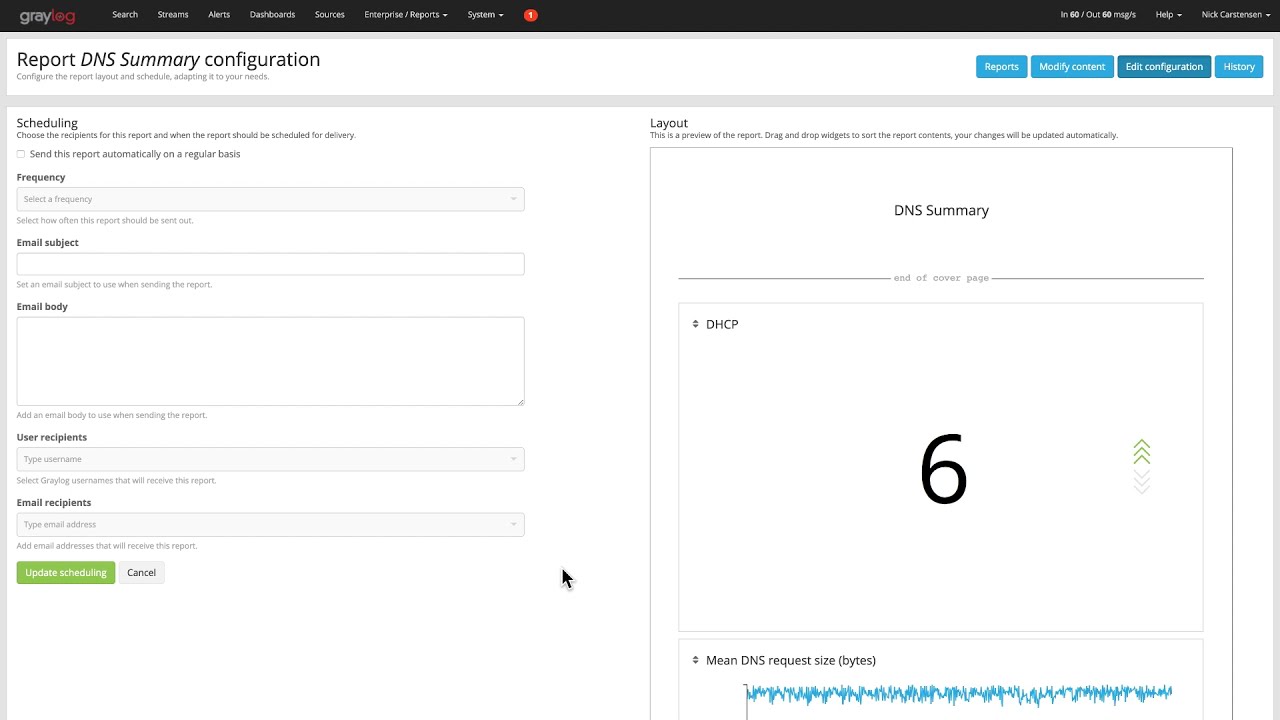Viewport: 1280px width, 720px height.
Task: Enable sending this report automatically
Action: coord(21,154)
